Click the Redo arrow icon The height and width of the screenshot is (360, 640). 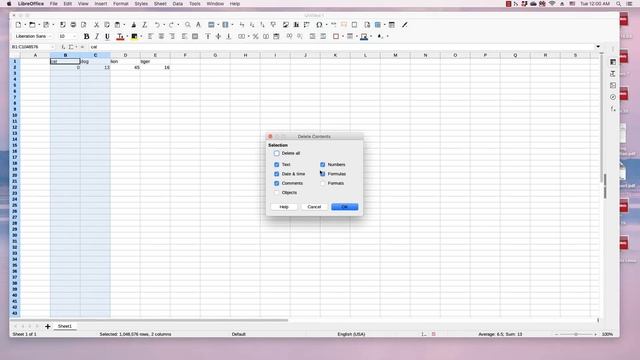171,25
